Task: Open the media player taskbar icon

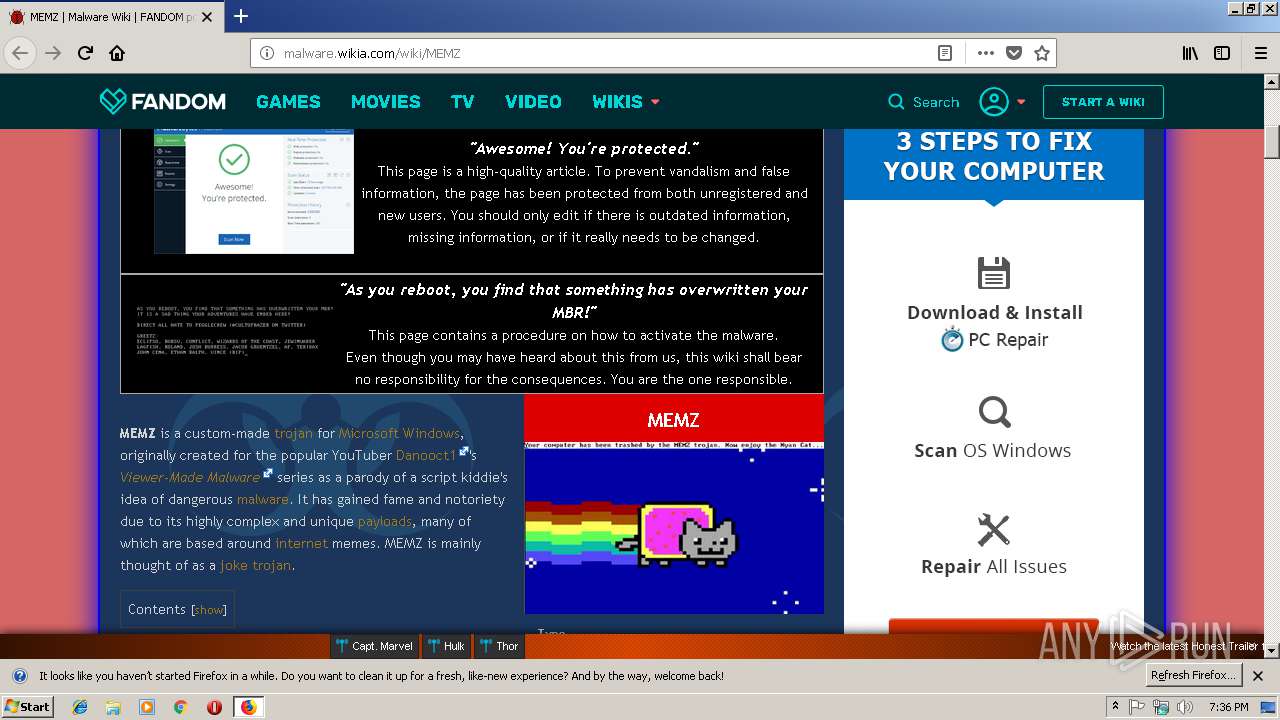Action: tap(147, 707)
